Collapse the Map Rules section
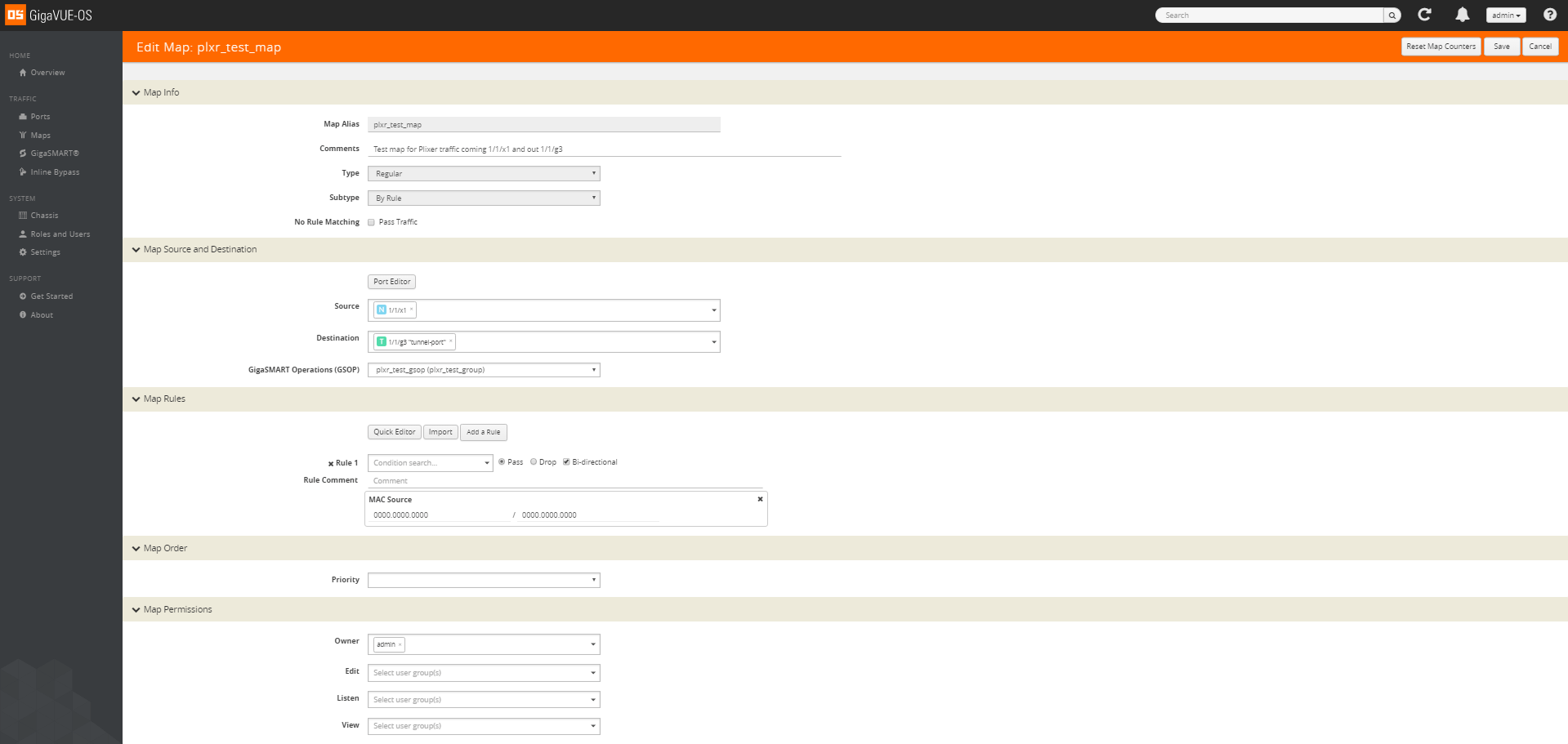The image size is (1568, 744). (136, 399)
